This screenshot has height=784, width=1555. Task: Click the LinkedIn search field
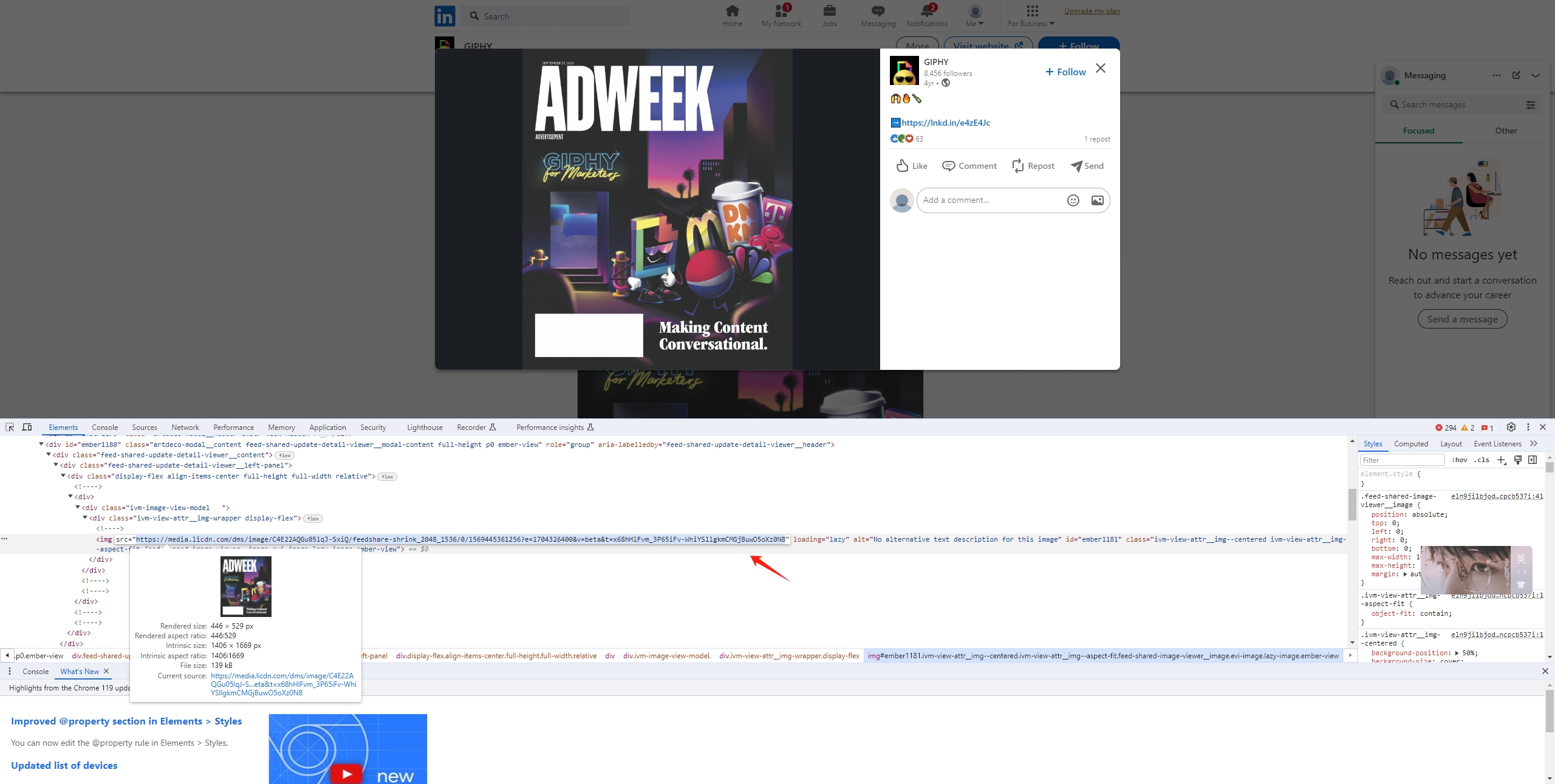[x=545, y=16]
